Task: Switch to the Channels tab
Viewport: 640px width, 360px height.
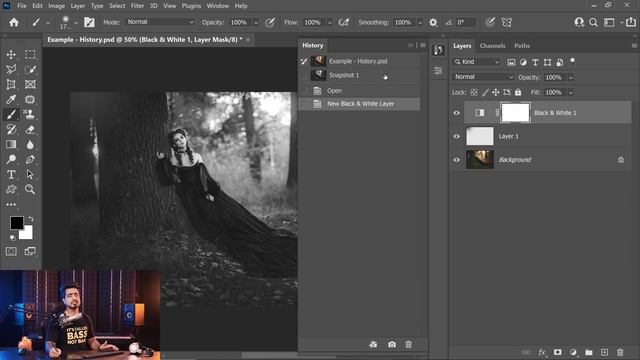Action: pyautogui.click(x=492, y=46)
